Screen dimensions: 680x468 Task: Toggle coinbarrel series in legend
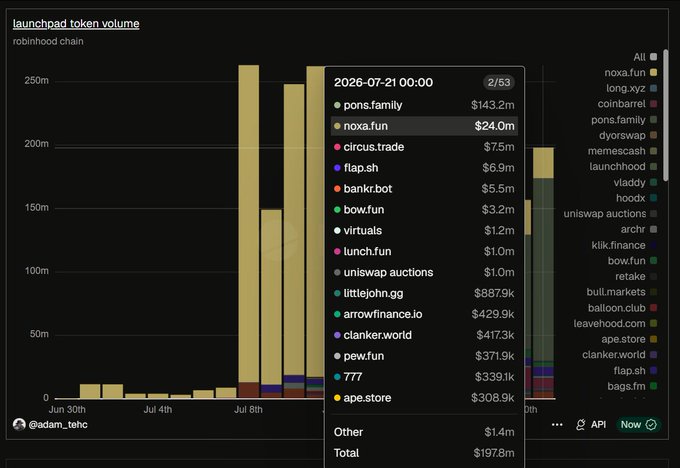(627, 104)
